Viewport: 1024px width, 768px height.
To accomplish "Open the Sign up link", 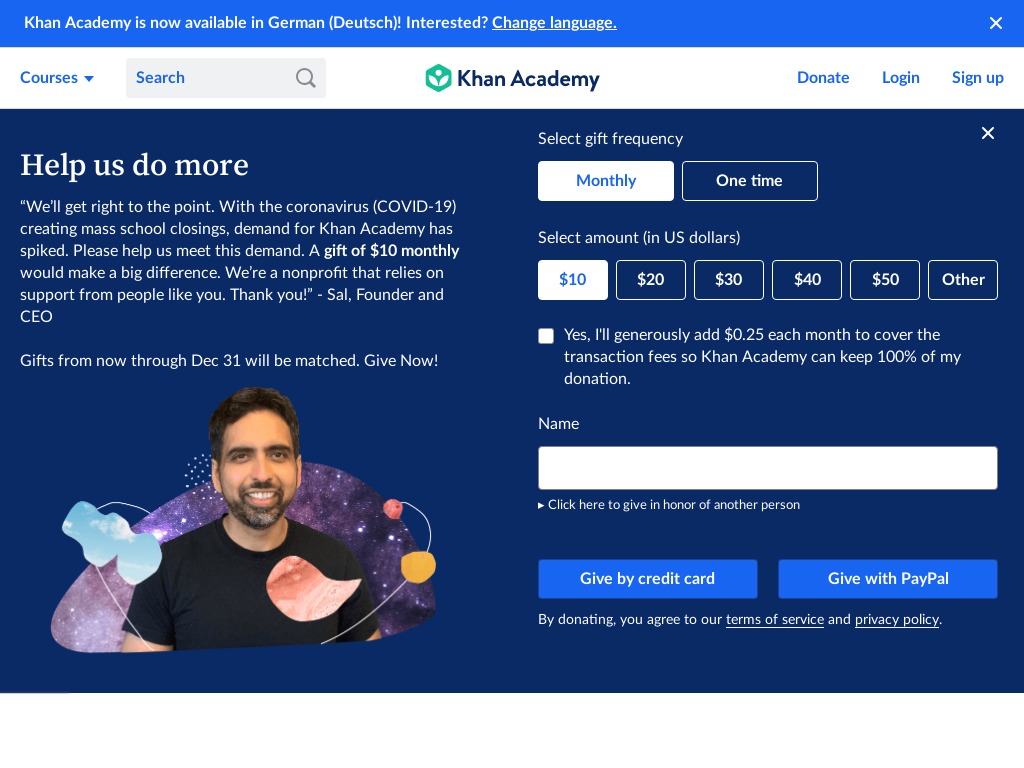I will pyautogui.click(x=977, y=78).
